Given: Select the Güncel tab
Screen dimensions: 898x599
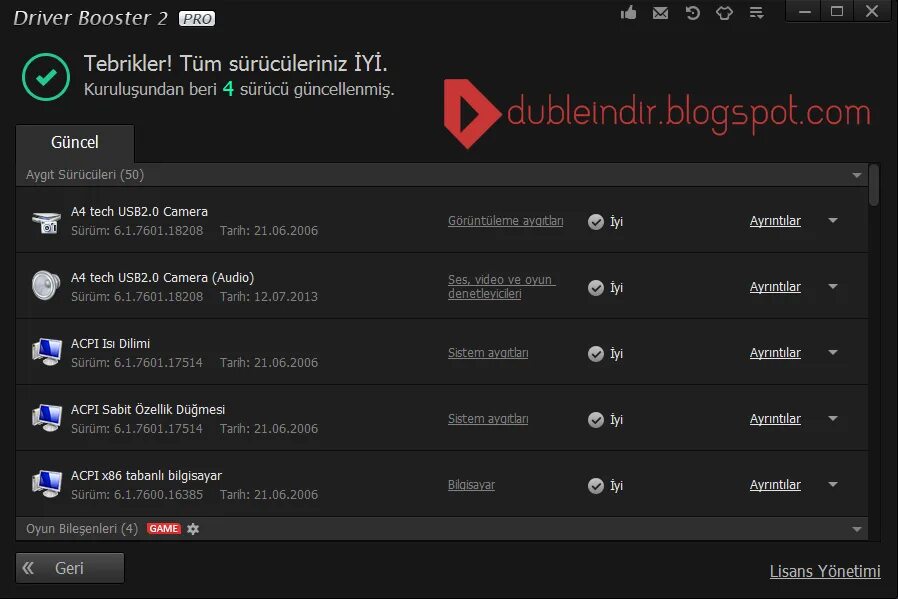Looking at the screenshot, I should [75, 143].
